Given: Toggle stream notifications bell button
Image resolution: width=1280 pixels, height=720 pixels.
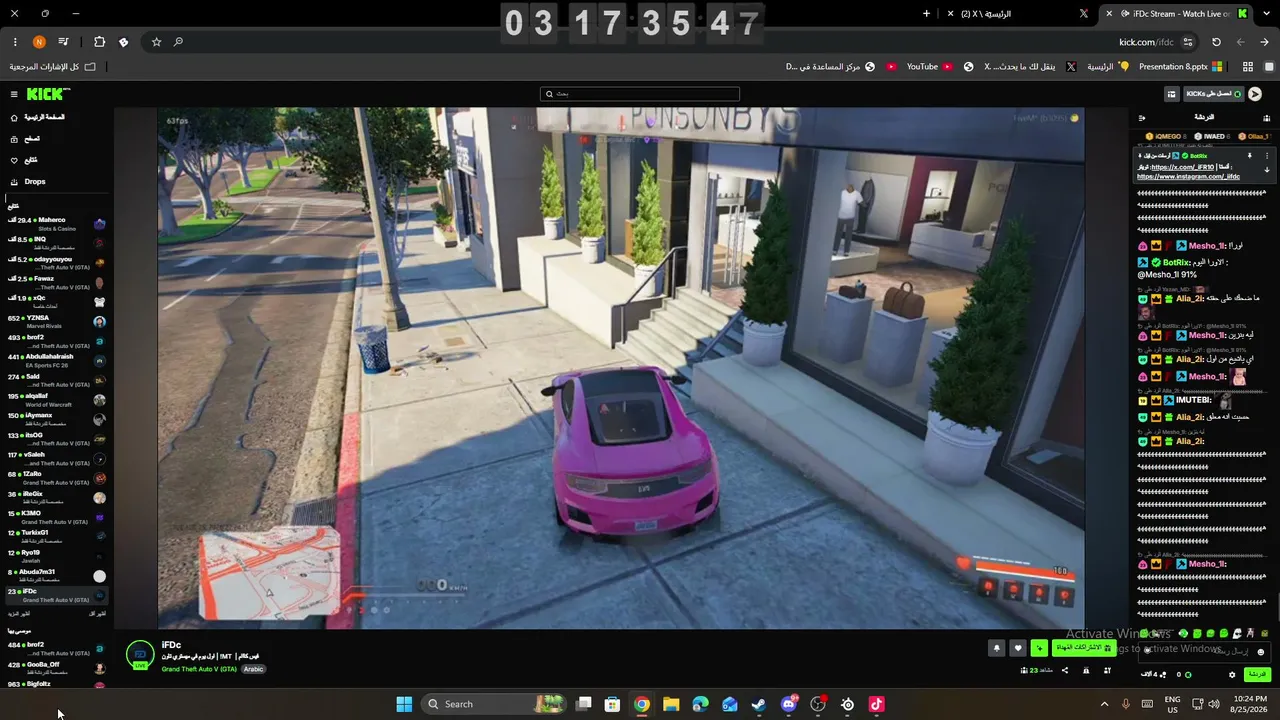Looking at the screenshot, I should (996, 648).
